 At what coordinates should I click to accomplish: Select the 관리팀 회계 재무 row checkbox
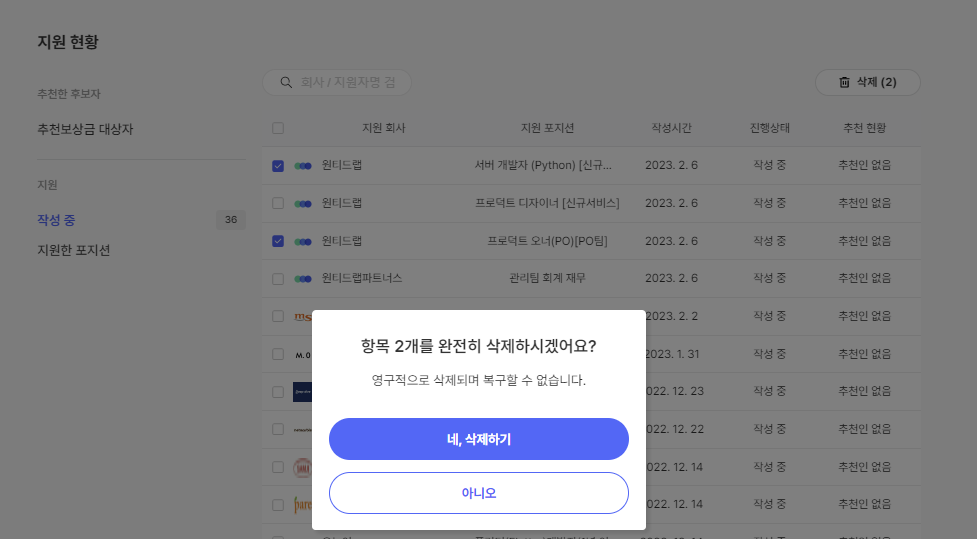coord(278,279)
